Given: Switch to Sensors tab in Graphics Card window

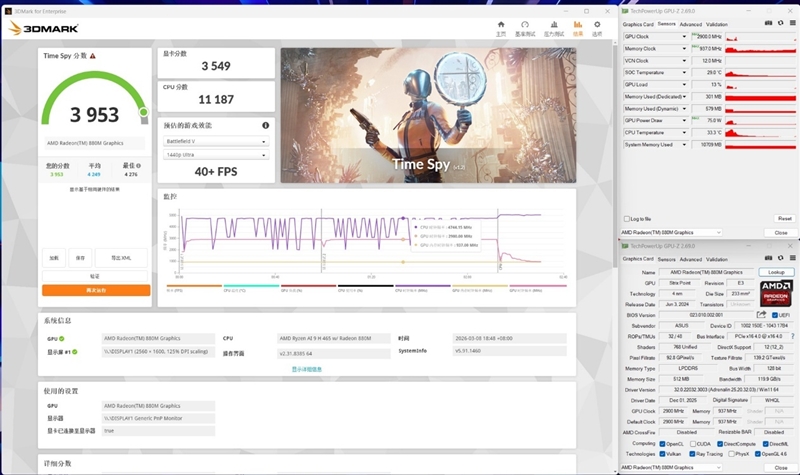Looking at the screenshot, I should pos(666,259).
